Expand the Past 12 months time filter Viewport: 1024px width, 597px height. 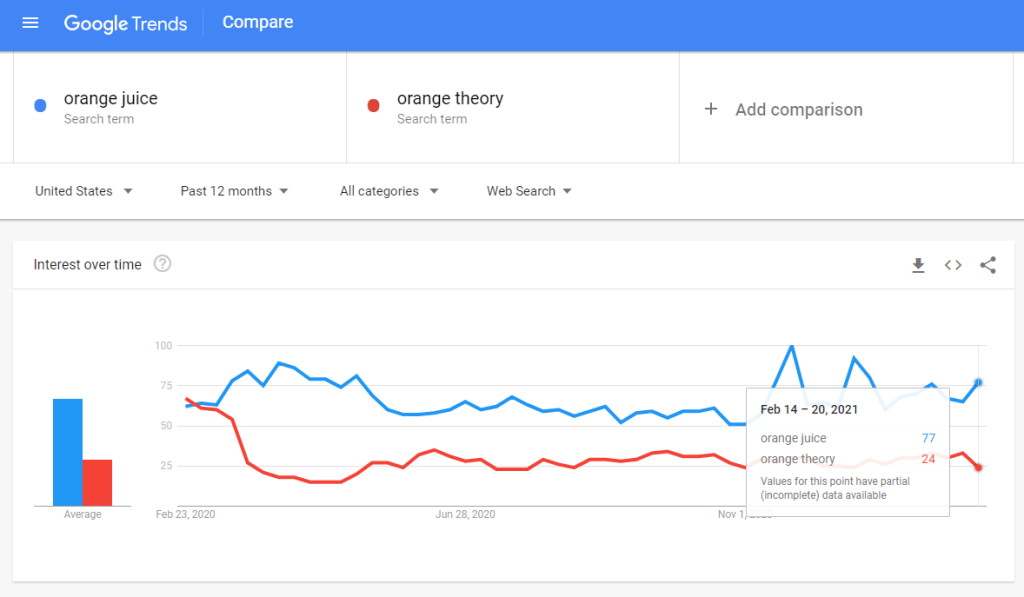pyautogui.click(x=235, y=191)
